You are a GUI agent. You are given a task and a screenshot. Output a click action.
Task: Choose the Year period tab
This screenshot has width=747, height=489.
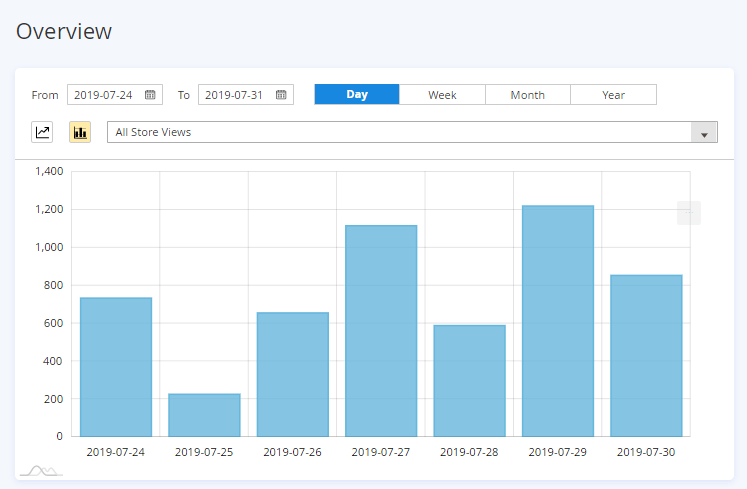click(x=613, y=95)
